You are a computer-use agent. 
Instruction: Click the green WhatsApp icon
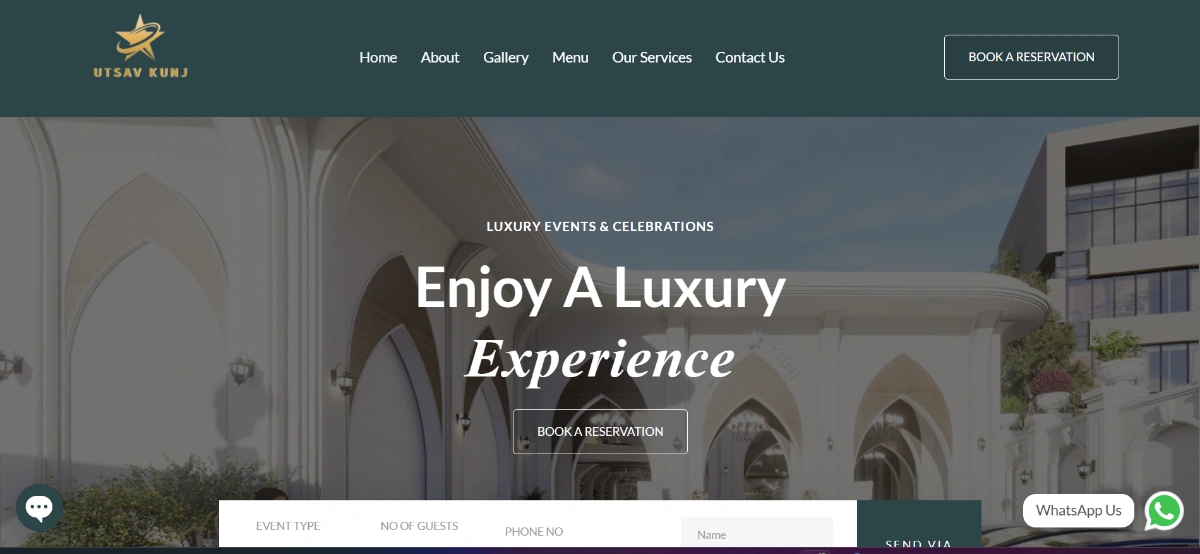(1164, 511)
